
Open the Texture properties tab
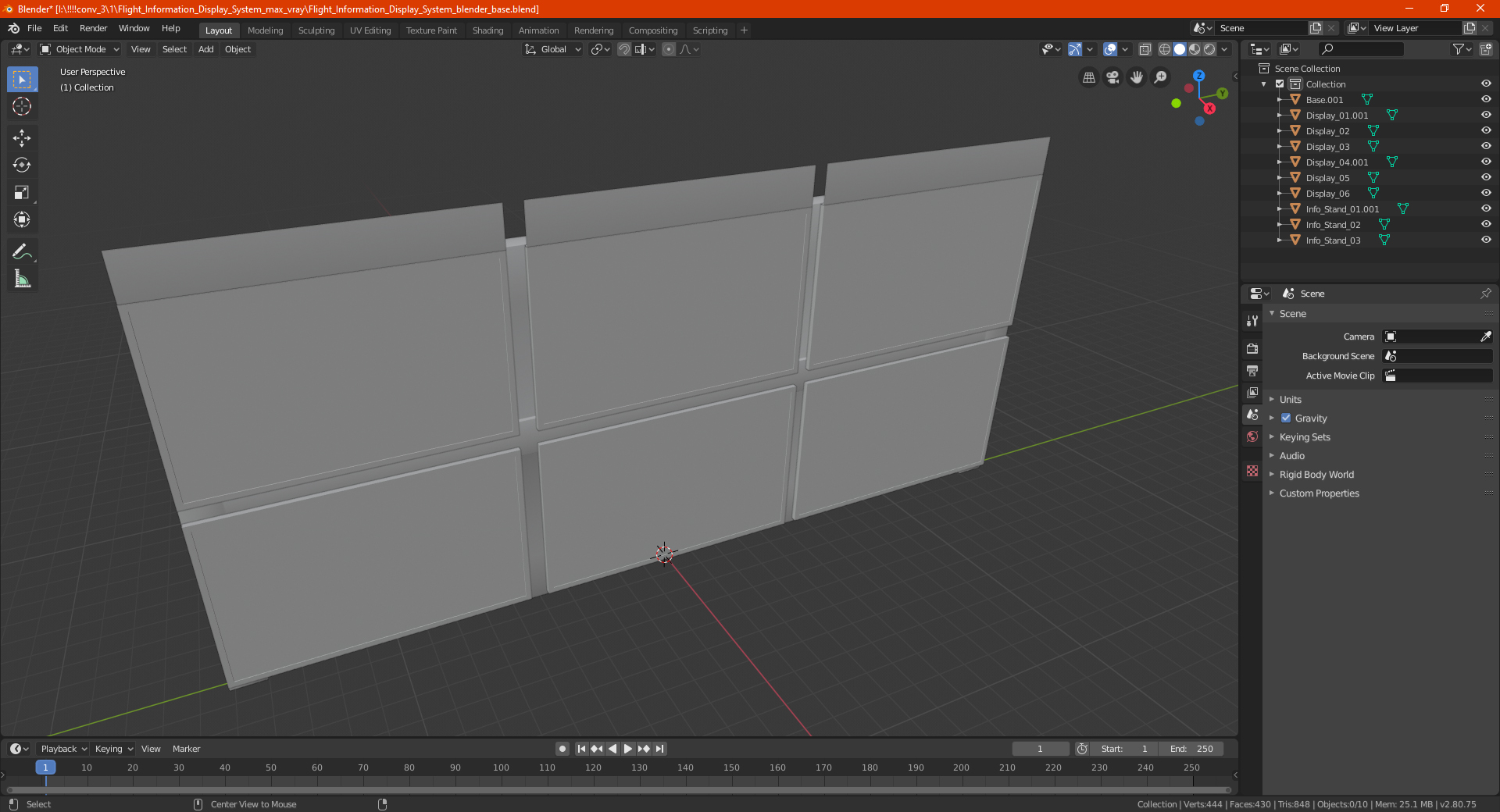point(1252,471)
